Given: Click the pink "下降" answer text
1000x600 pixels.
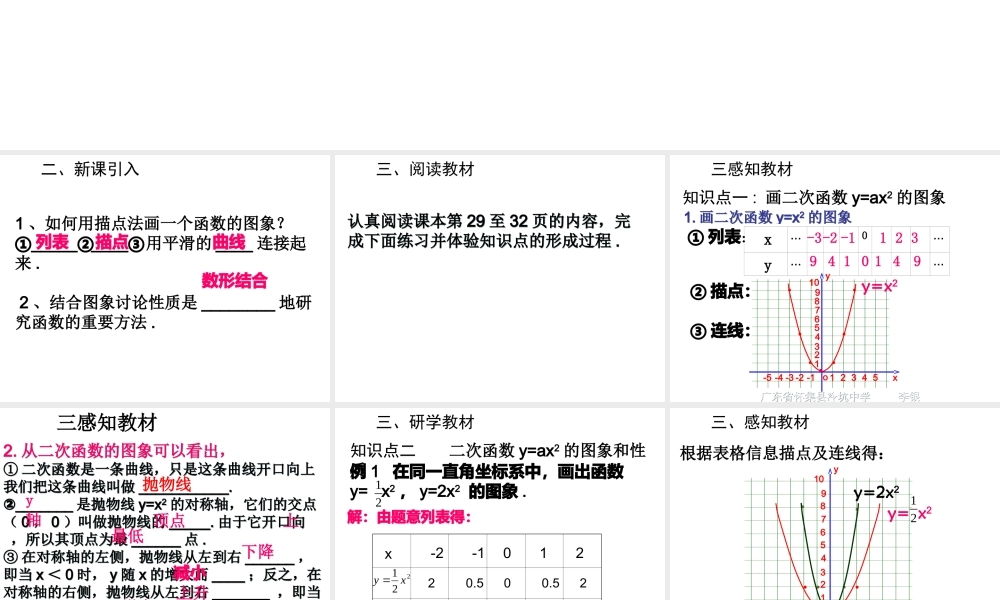Looking at the screenshot, I should [258, 551].
